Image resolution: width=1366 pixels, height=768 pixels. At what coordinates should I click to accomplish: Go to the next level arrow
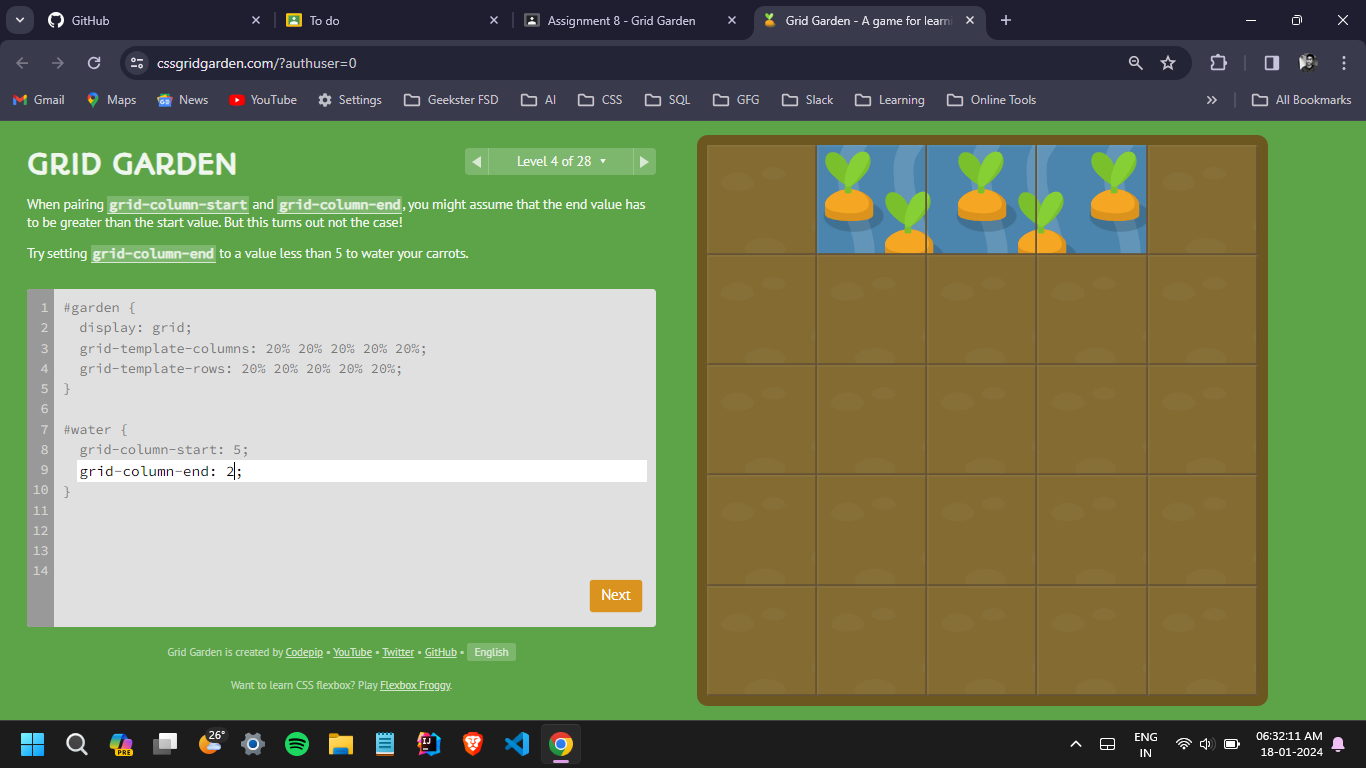644,161
